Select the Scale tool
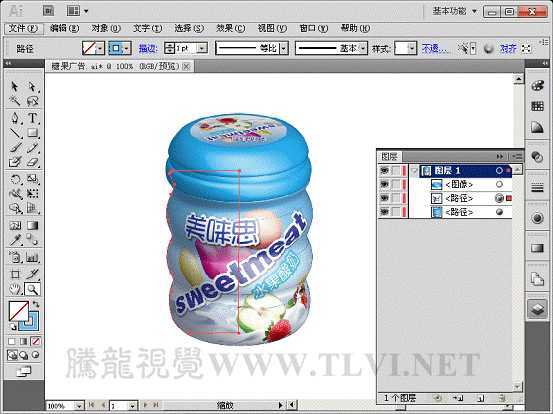553x414 pixels. (32, 179)
